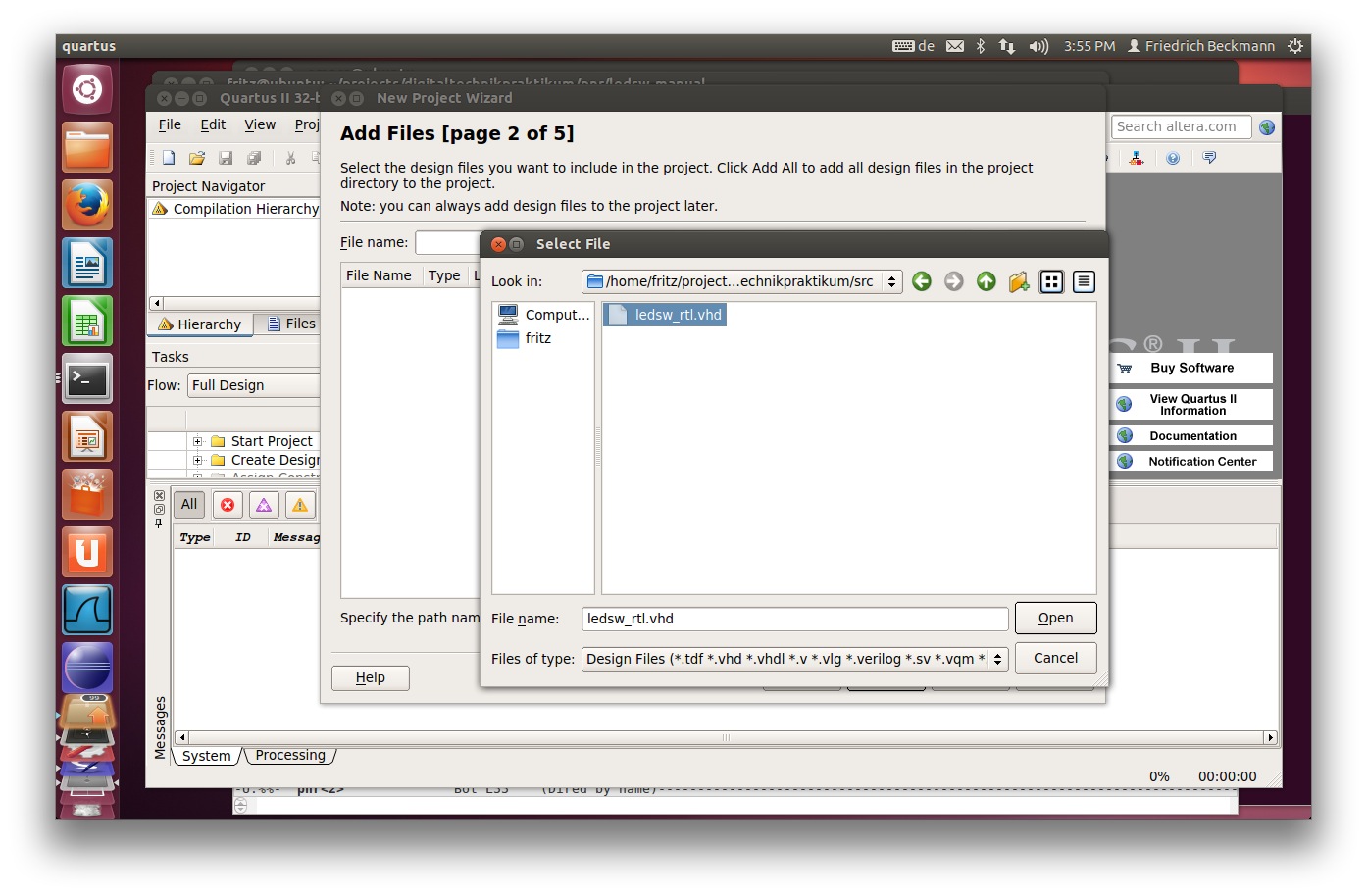The image size is (1367, 896).
Task: Toggle the error messages filter
Action: pos(228,505)
